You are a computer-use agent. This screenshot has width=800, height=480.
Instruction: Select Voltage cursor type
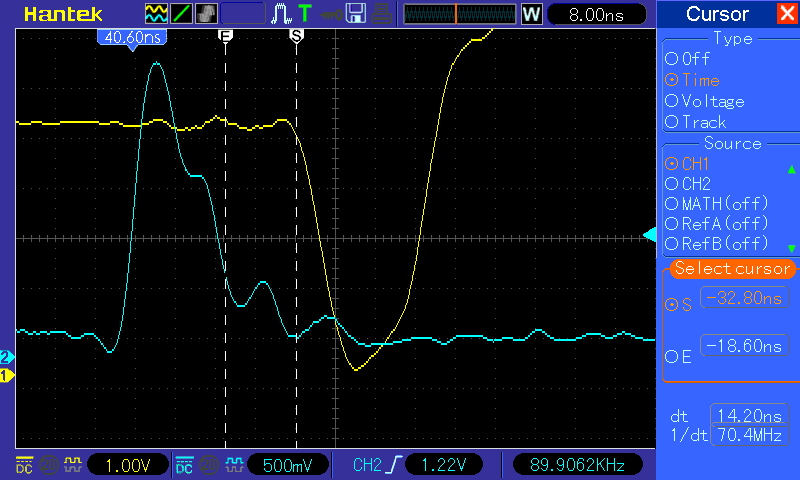[x=705, y=101]
